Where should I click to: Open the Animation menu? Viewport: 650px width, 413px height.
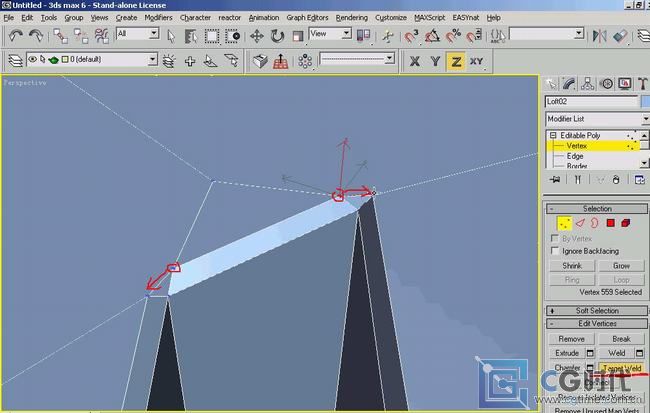click(x=264, y=18)
